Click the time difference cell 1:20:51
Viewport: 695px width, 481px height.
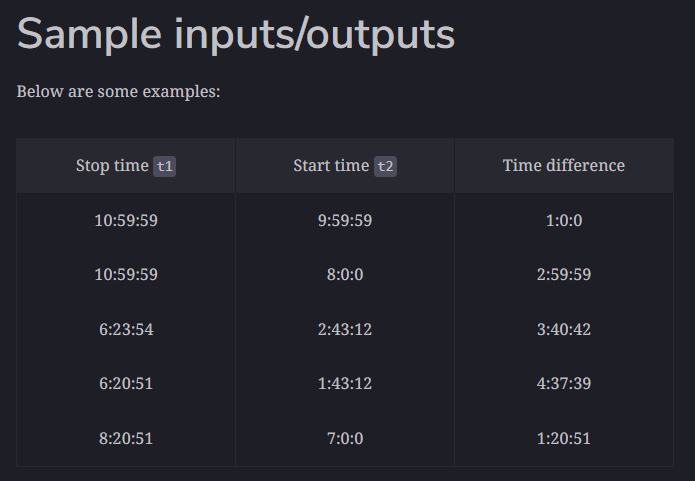tap(564, 438)
